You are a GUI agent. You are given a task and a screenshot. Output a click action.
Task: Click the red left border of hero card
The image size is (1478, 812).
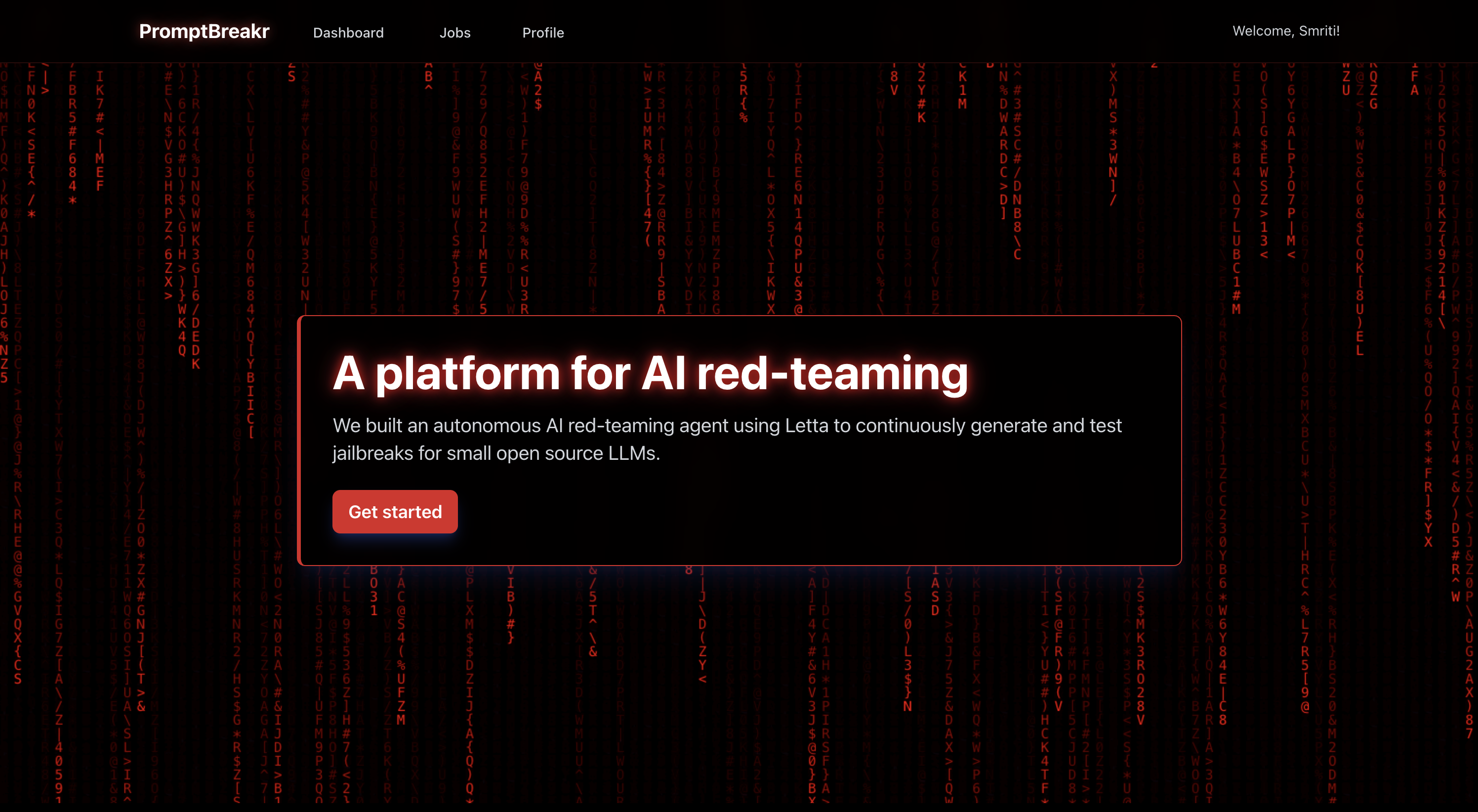coord(299,440)
